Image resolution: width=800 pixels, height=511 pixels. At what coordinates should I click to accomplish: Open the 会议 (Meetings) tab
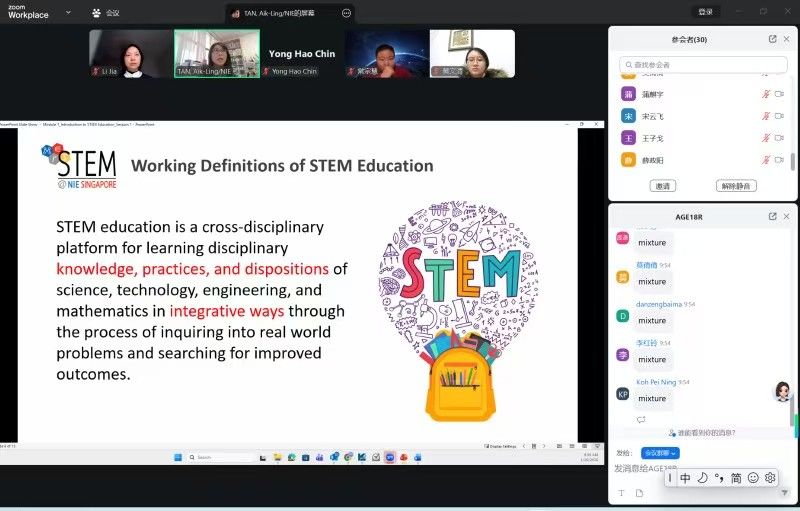pos(105,13)
